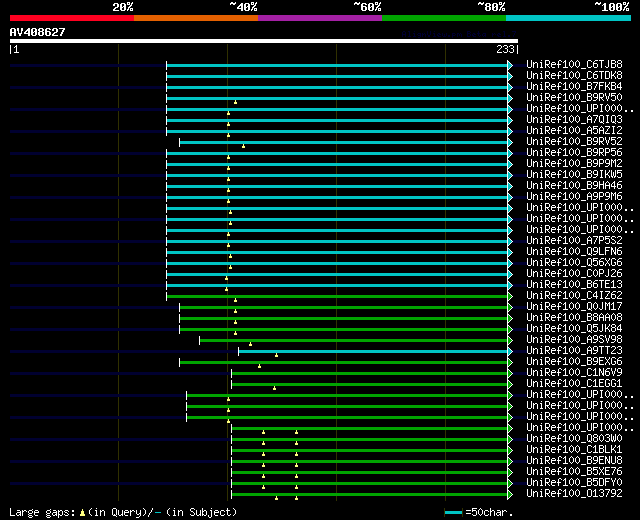640x520 pixels.
Task: Click the yellow gap marker under A9TT23 bar
Action: tap(276, 356)
